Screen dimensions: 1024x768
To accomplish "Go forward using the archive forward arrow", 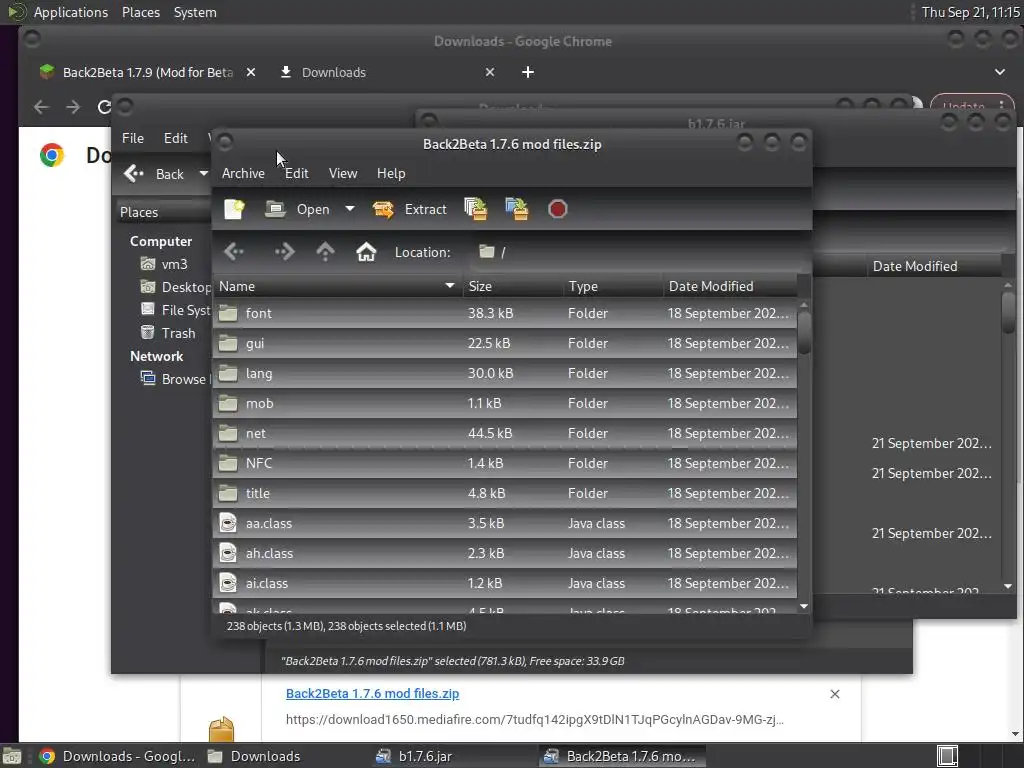I will (x=284, y=251).
